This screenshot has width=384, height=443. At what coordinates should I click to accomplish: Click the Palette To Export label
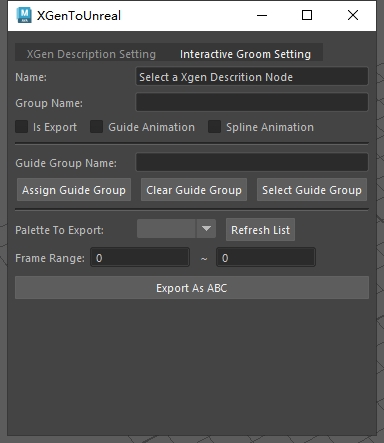59,230
